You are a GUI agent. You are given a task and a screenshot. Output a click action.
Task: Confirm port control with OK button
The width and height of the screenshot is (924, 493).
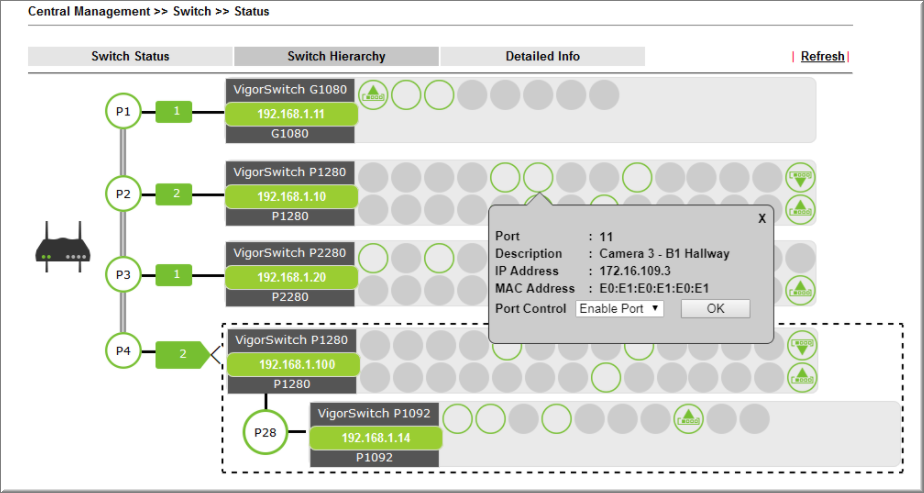tap(715, 309)
